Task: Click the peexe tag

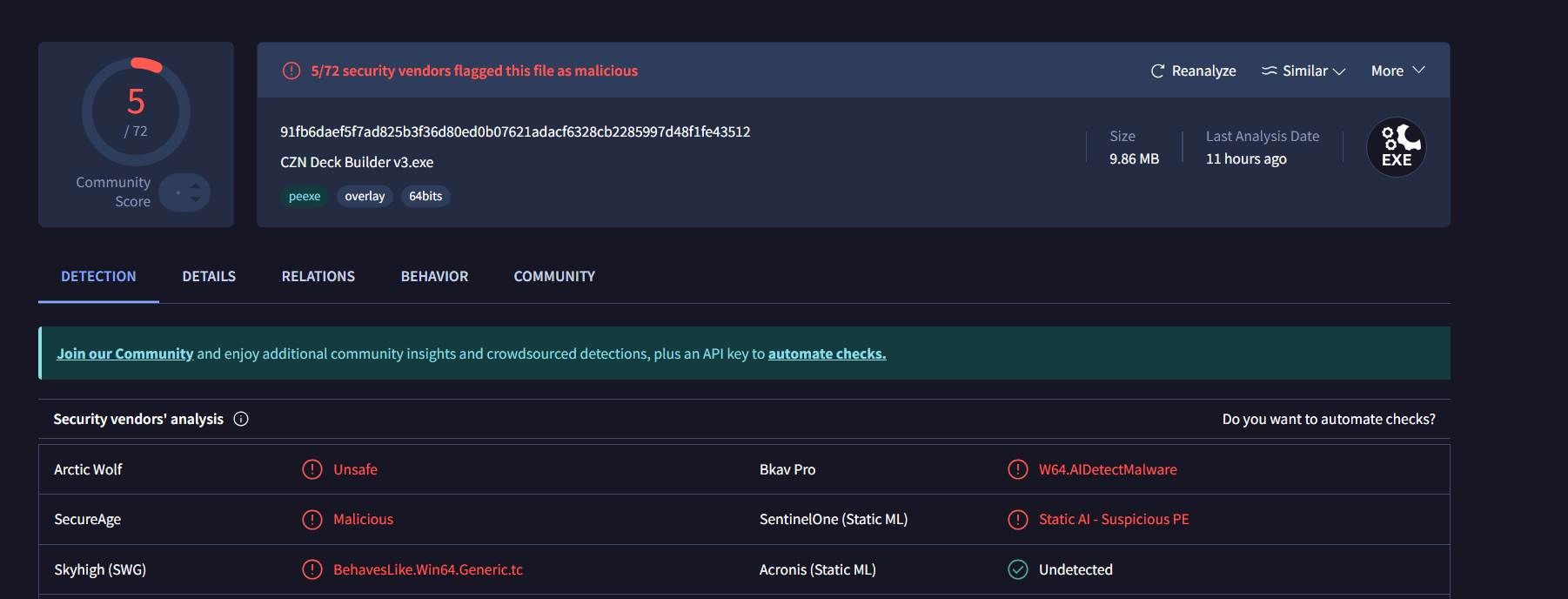Action: point(305,196)
